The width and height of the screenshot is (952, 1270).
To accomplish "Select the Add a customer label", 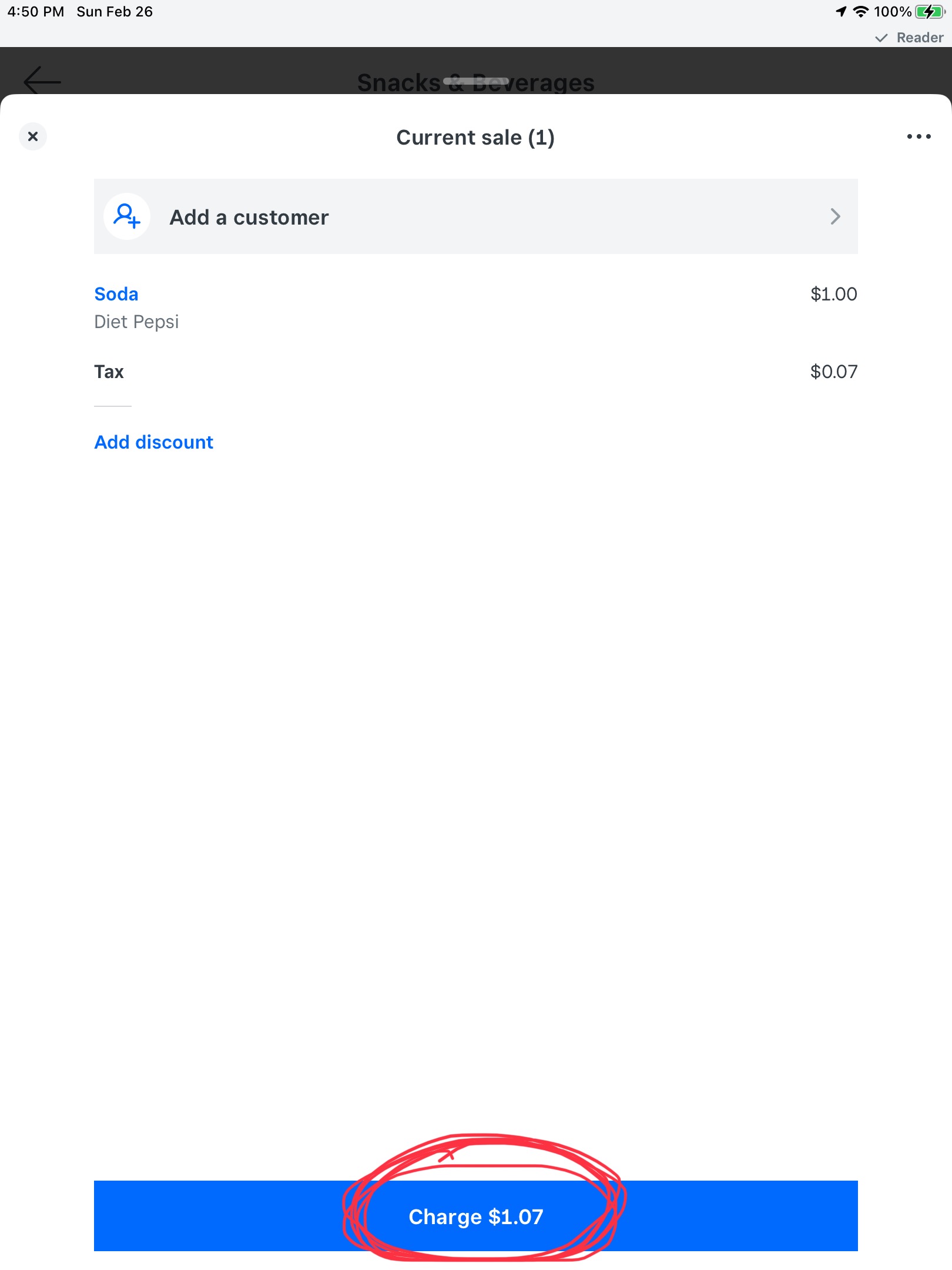I will (x=249, y=218).
